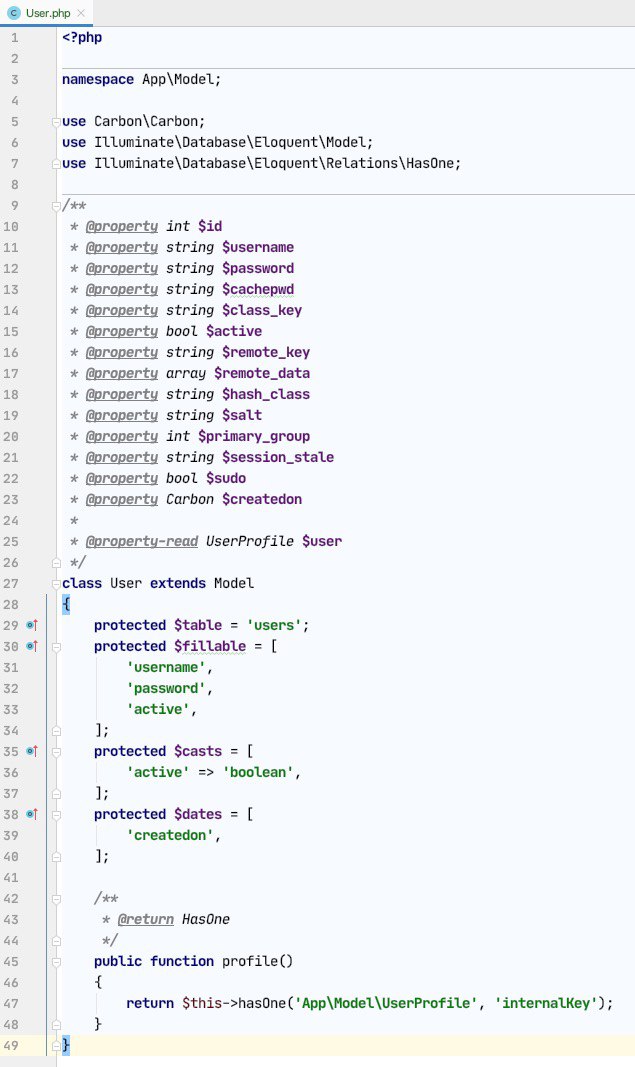This screenshot has height=1067, width=635.
Task: Fold the $casts array
Action: (x=56, y=752)
